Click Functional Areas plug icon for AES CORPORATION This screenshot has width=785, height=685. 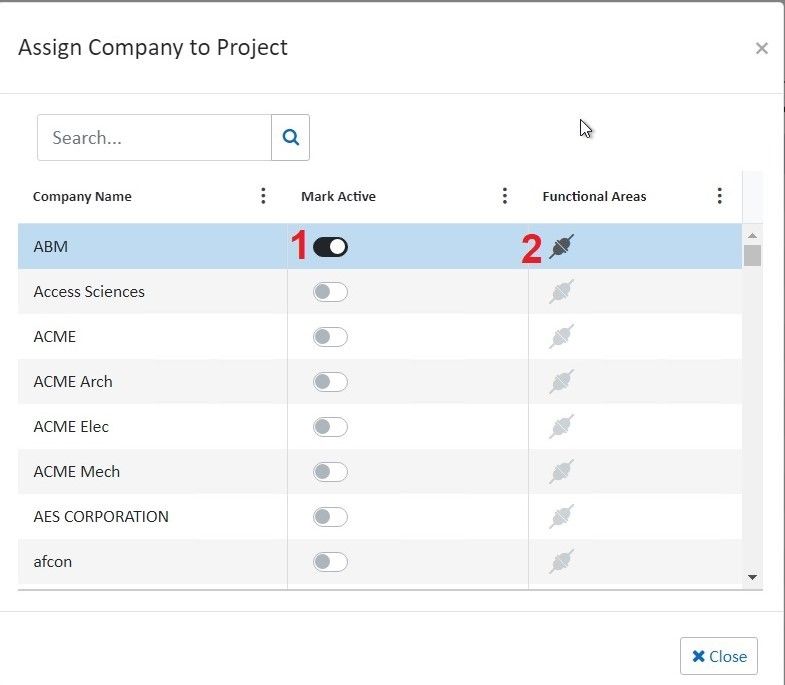point(562,517)
